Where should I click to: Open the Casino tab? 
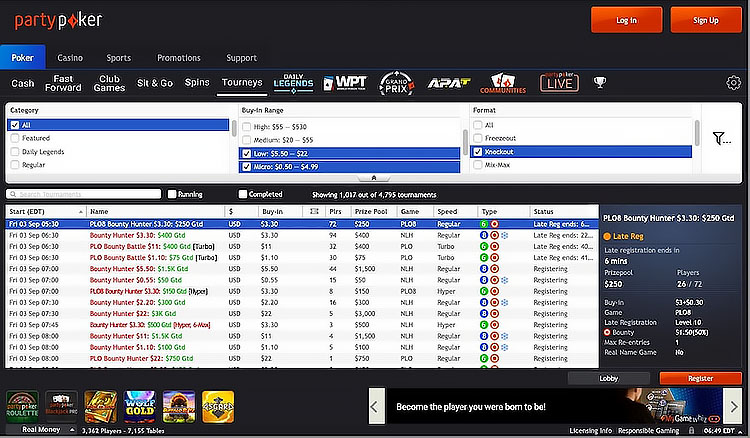pyautogui.click(x=70, y=58)
